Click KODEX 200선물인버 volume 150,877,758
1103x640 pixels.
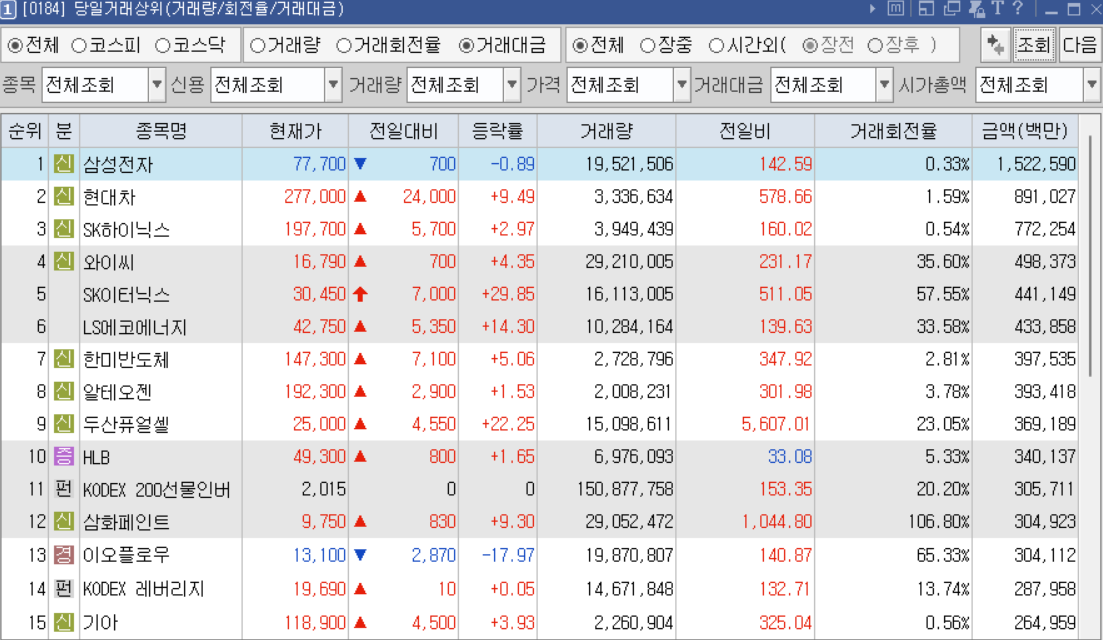(x=625, y=489)
